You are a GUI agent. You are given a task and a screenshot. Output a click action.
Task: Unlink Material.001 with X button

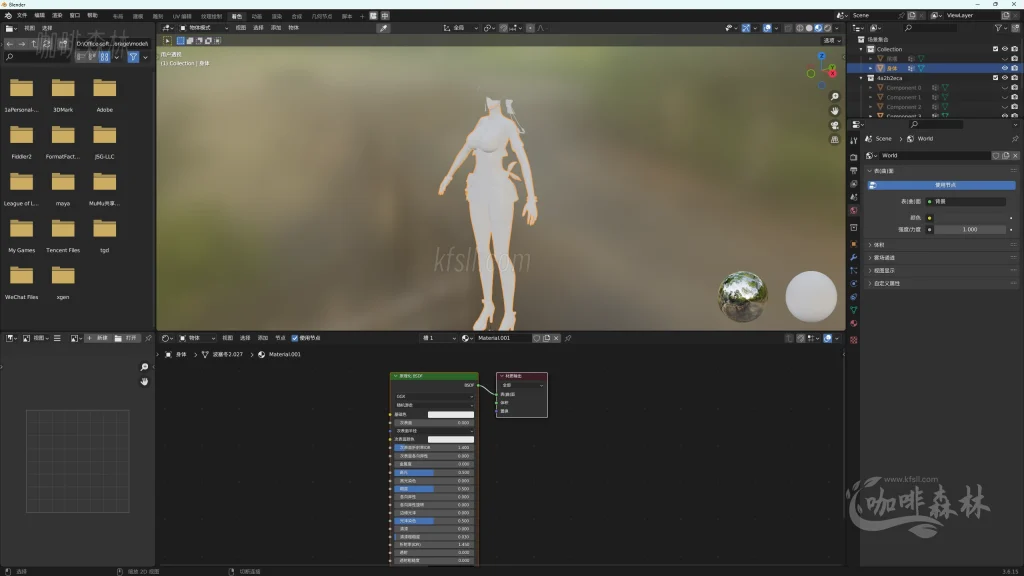[556, 338]
